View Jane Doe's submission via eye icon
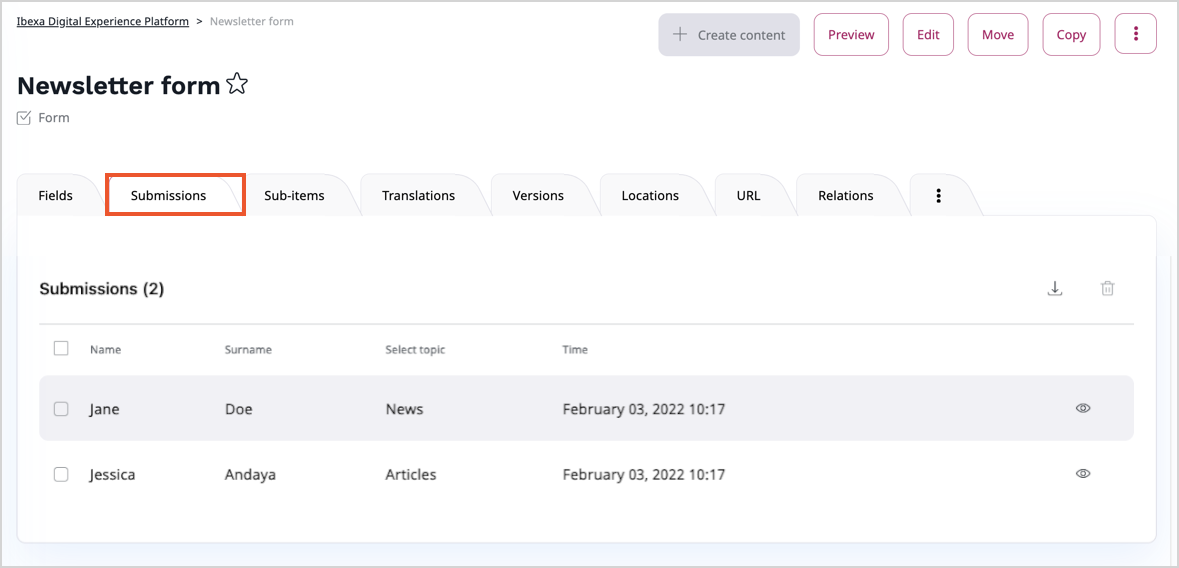Image resolution: width=1179 pixels, height=568 pixels. pos(1082,408)
